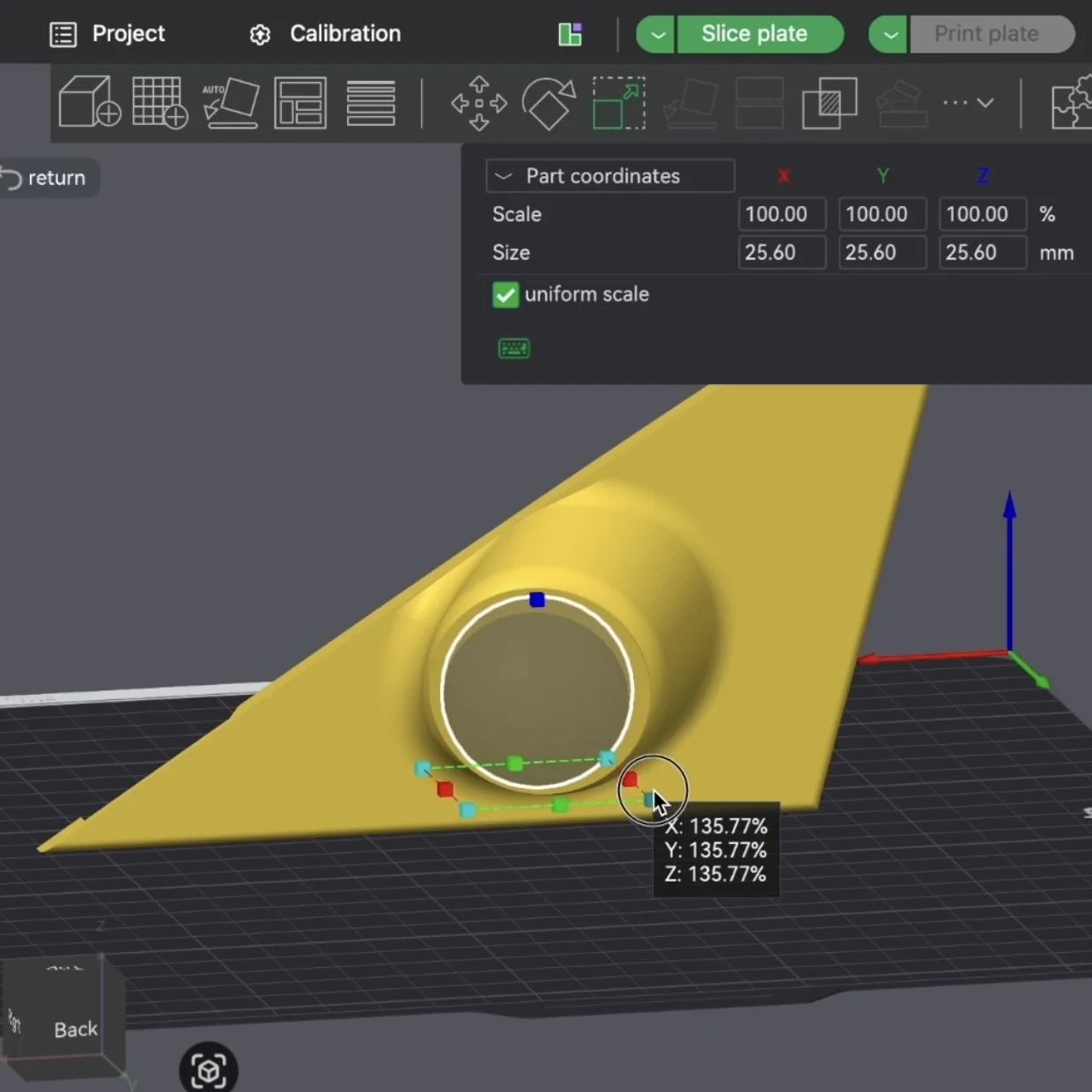Image resolution: width=1092 pixels, height=1092 pixels.
Task: Click the Arrange all objects icon
Action: coord(300,102)
